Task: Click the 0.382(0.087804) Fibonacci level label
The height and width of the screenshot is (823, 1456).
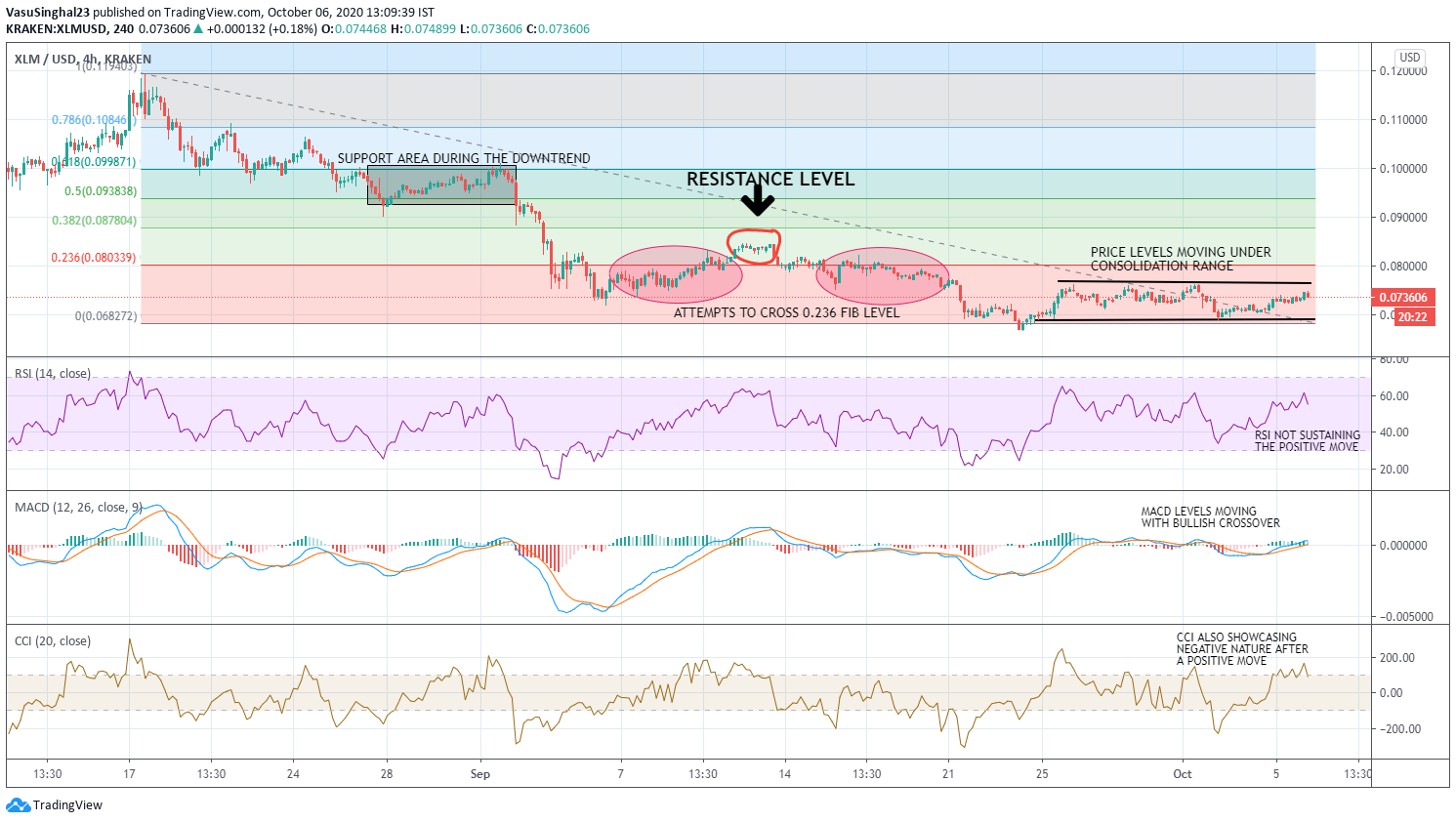Action: (x=95, y=221)
